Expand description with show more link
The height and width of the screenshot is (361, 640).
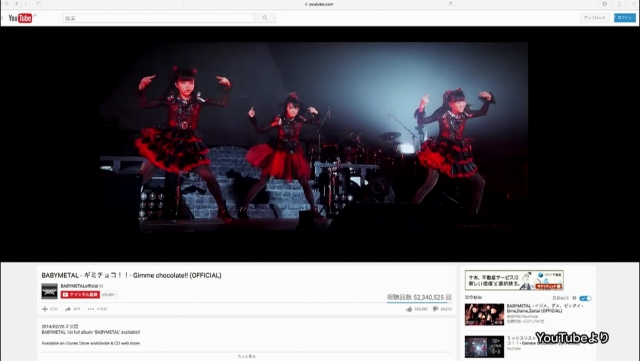pyautogui.click(x=247, y=357)
